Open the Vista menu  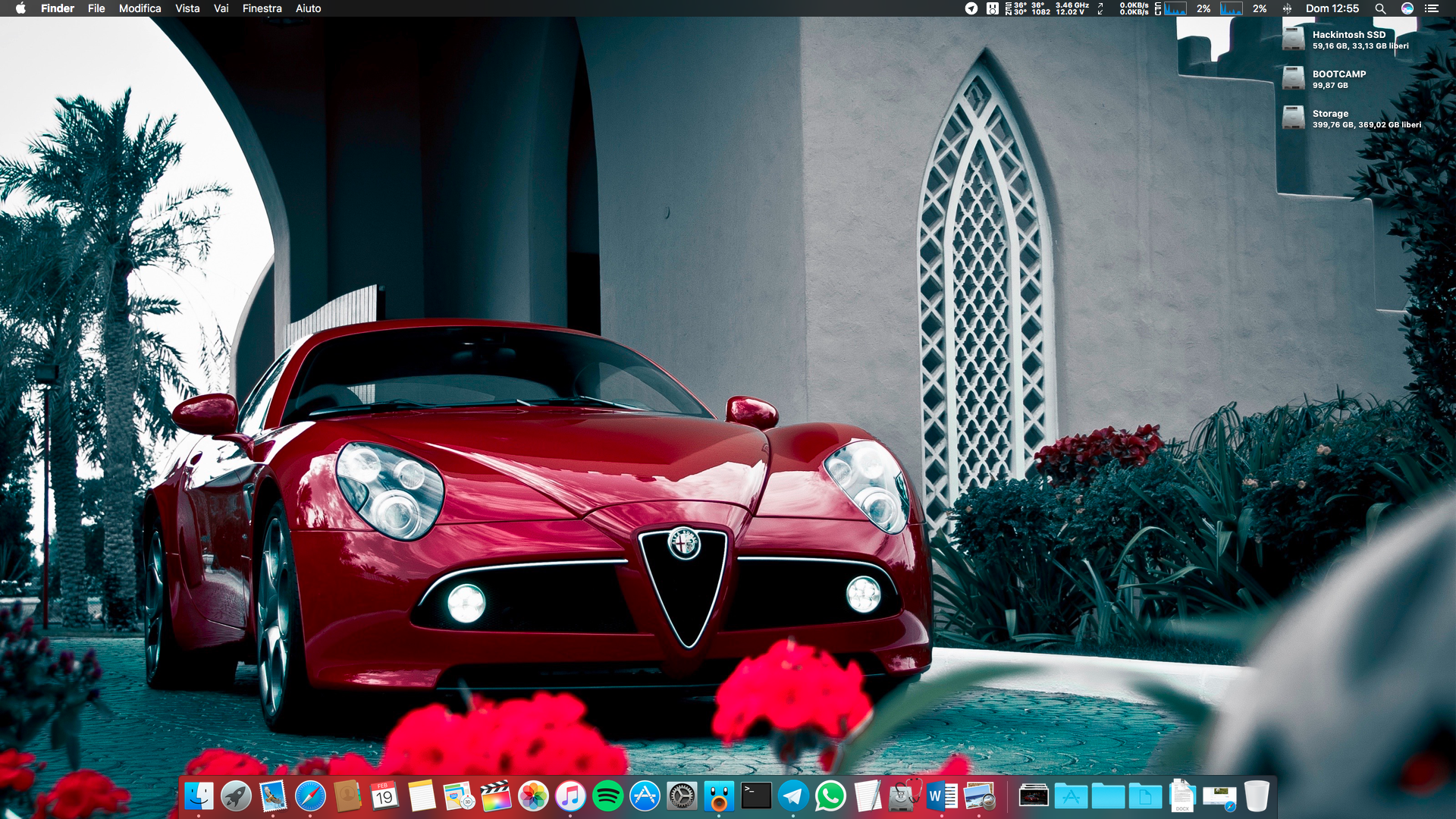(187, 8)
